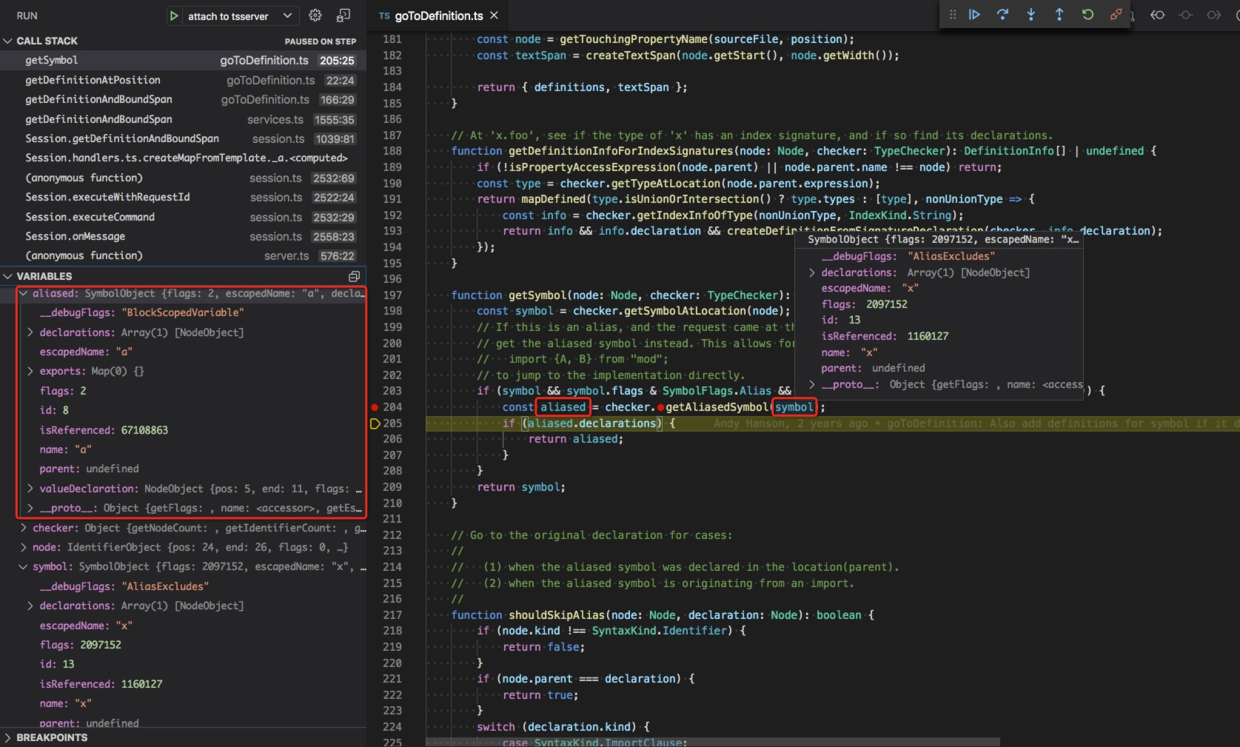This screenshot has height=747, width=1240.
Task: Select the getDefinitionAtPosition stack frame
Action: [92, 80]
